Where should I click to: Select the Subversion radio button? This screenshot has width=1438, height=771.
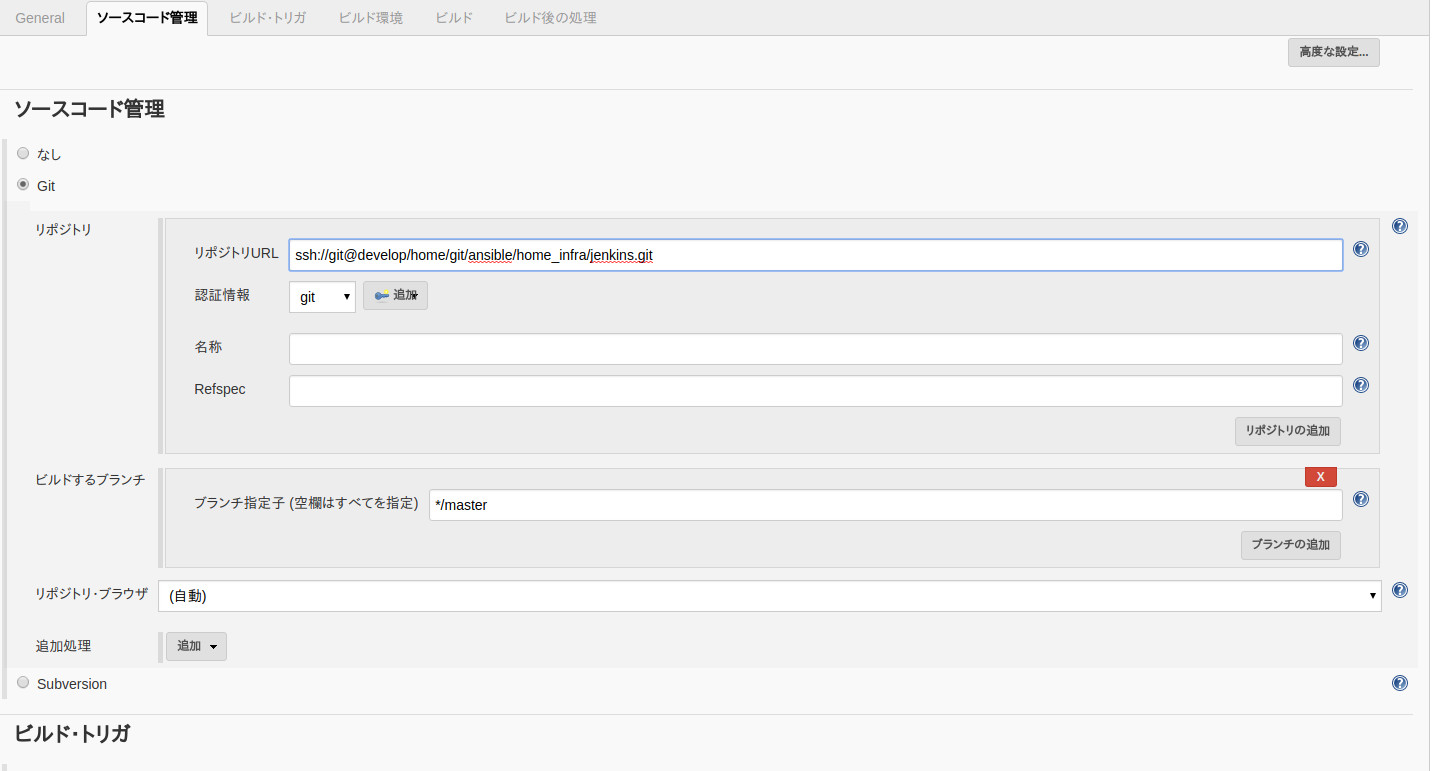pos(23,683)
